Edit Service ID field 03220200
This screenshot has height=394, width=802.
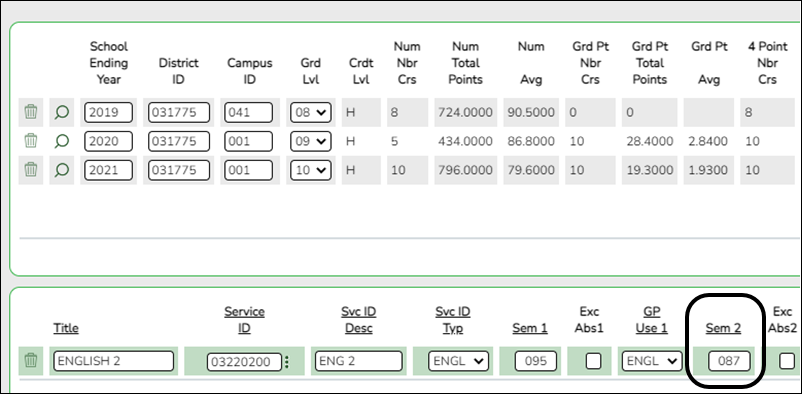(x=244, y=362)
